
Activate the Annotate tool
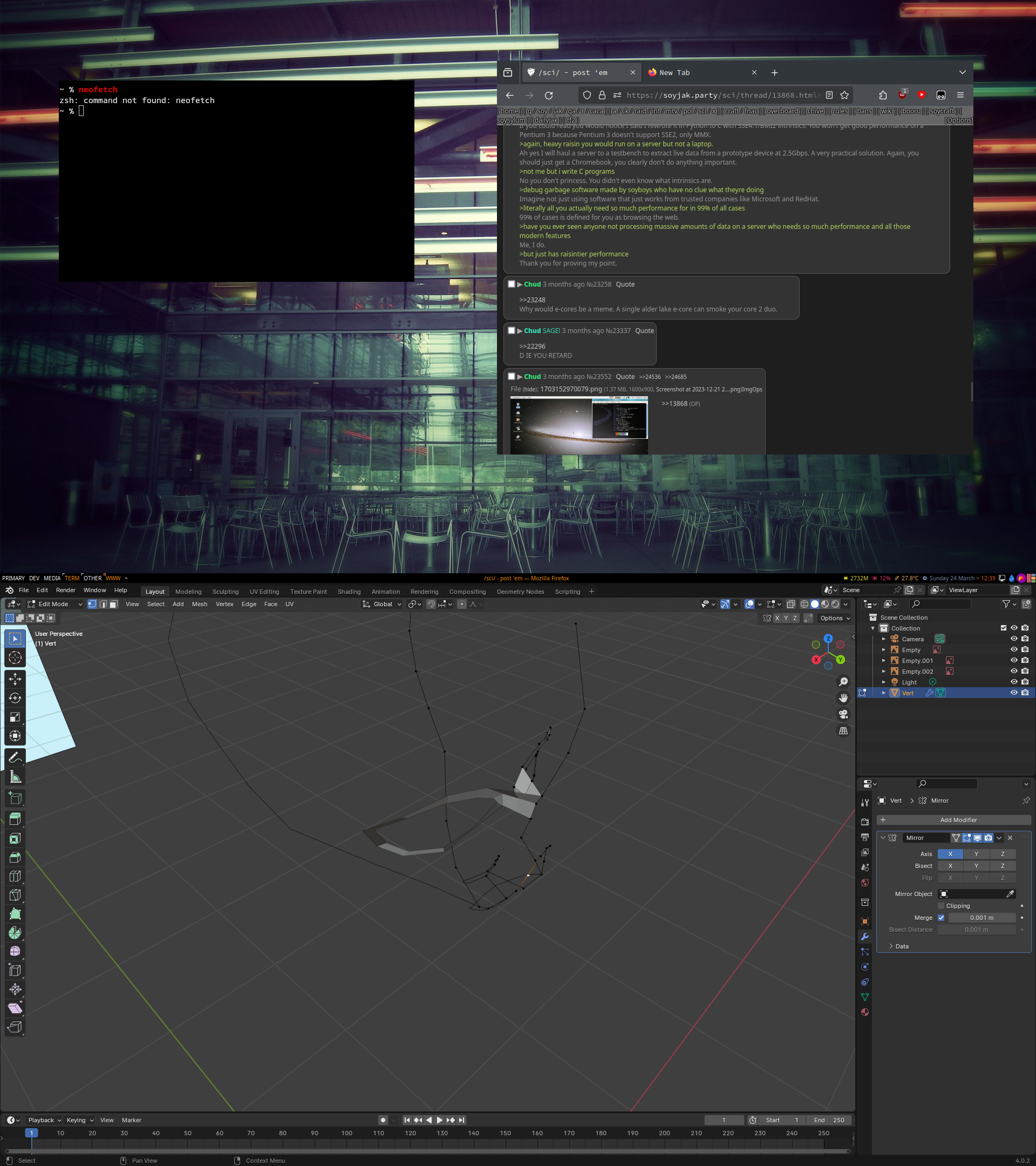pyautogui.click(x=16, y=757)
